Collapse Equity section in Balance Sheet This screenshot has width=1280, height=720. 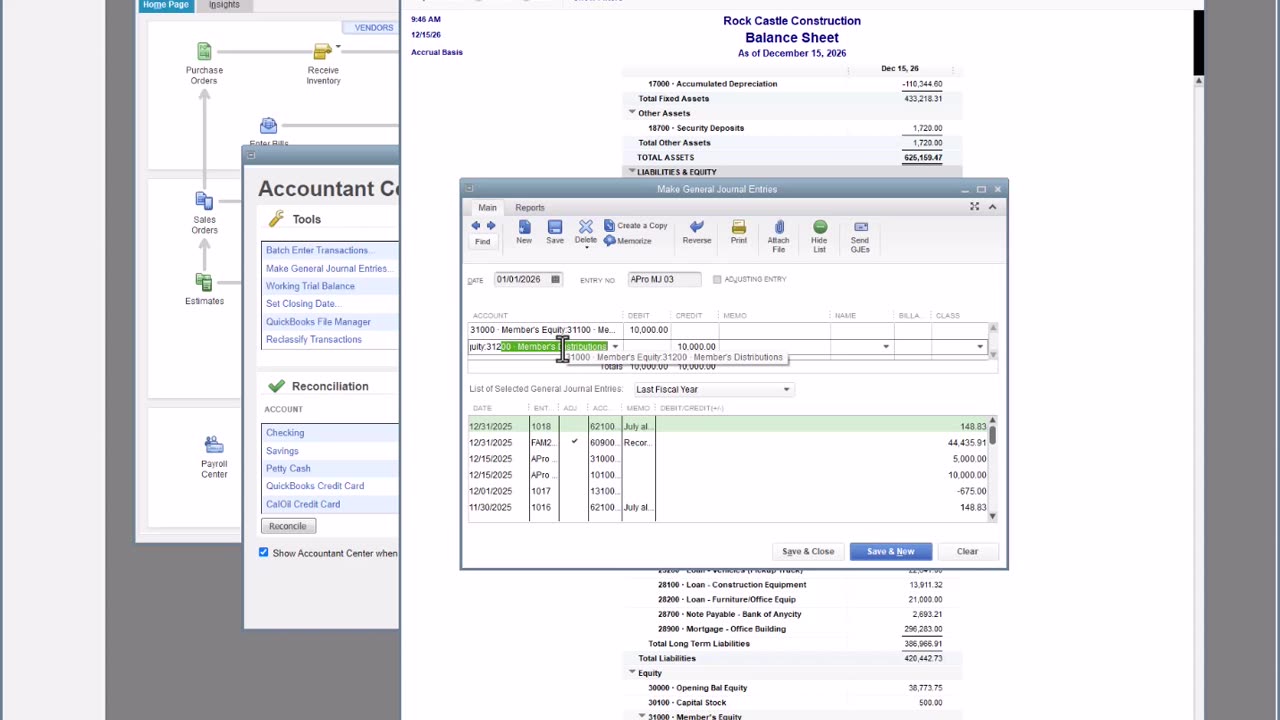pyautogui.click(x=632, y=673)
